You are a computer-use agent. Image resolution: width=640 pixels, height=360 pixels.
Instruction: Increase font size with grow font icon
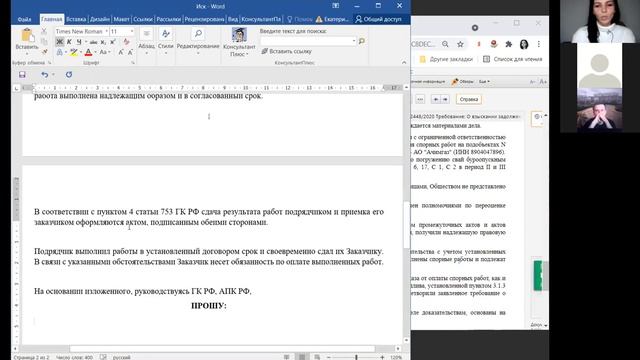(121, 52)
